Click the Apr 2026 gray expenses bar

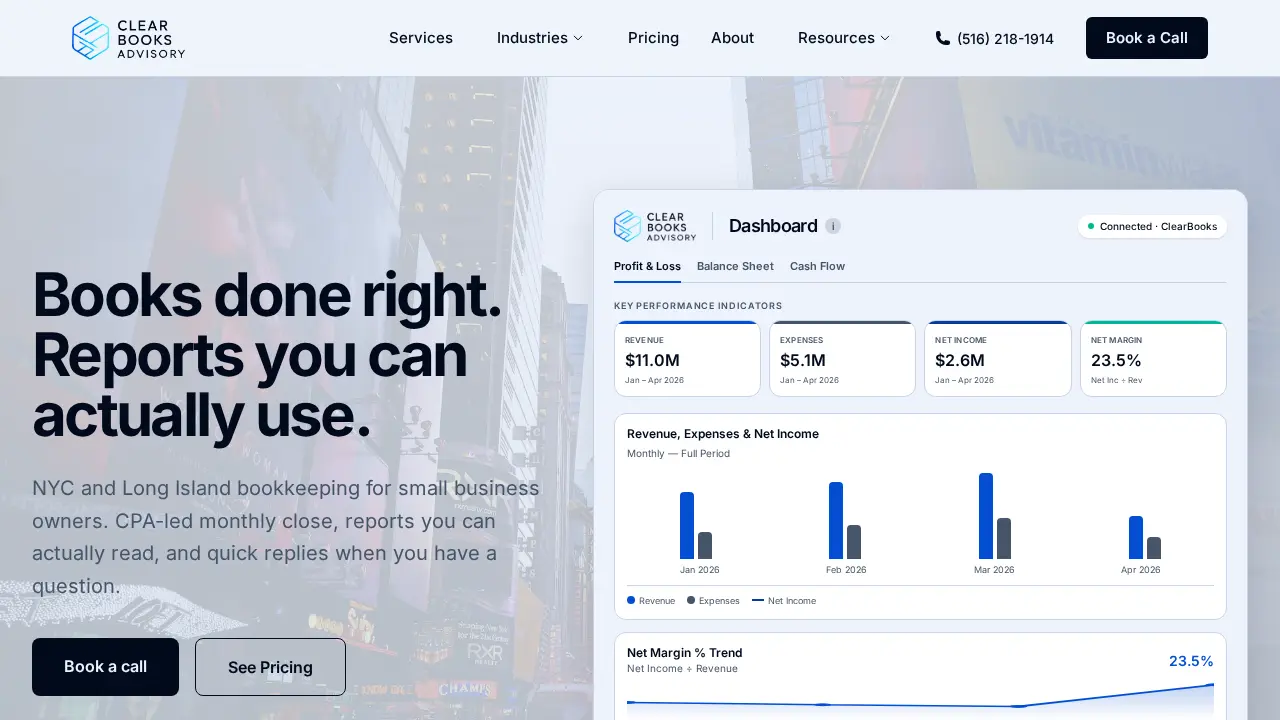[1154, 548]
